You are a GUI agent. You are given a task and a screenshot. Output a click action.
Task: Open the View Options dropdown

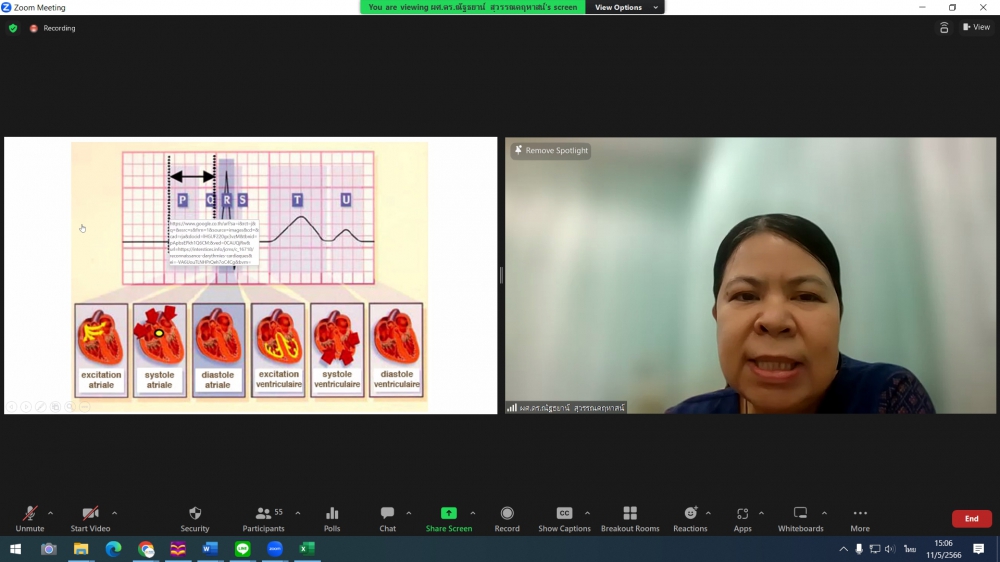coord(626,7)
